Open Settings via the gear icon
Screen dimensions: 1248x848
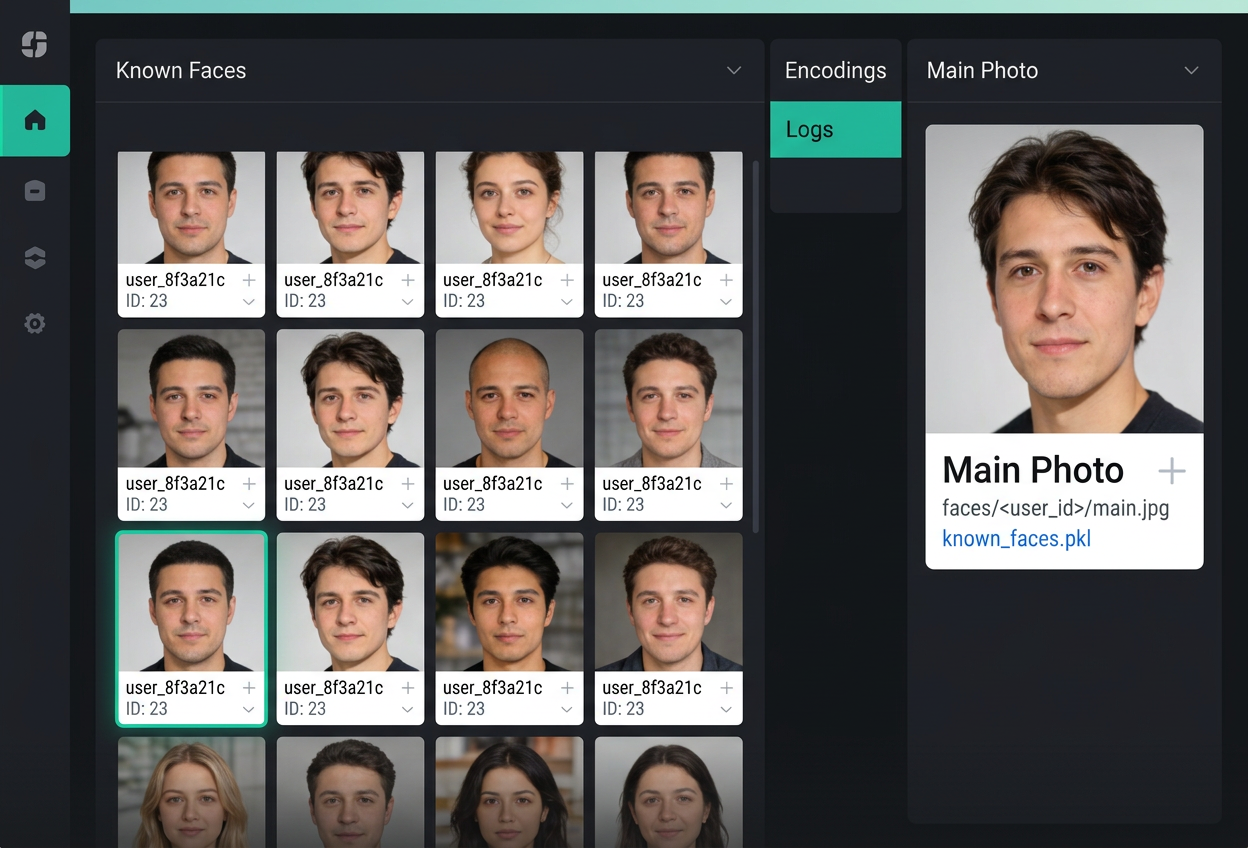35,323
